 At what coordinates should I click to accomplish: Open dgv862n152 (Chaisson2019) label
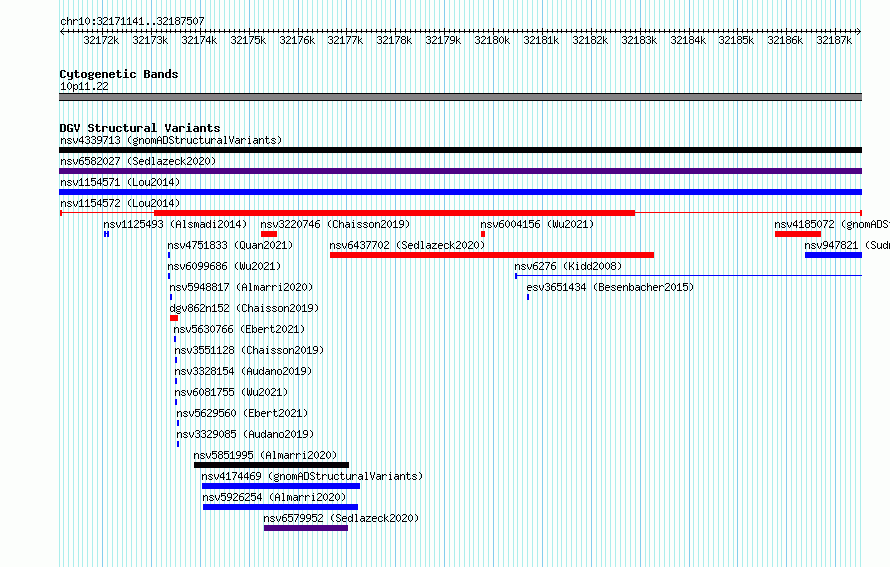(244, 308)
